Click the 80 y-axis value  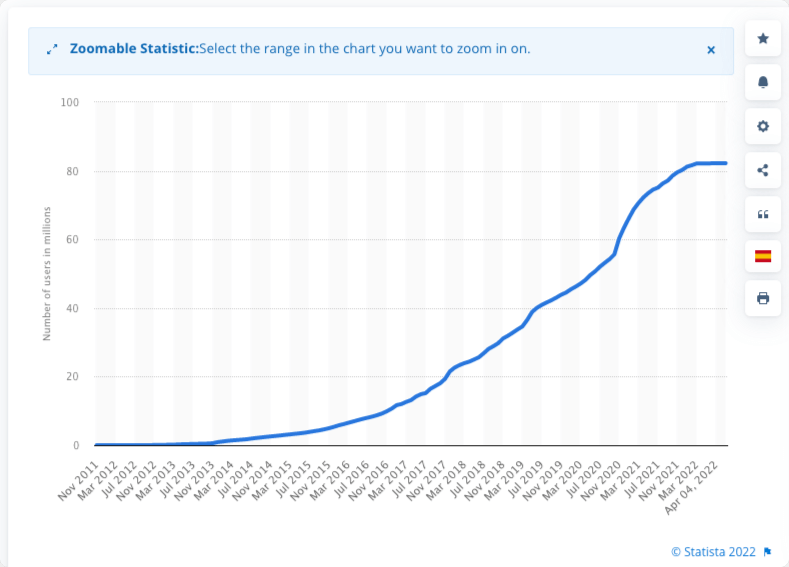click(72, 172)
